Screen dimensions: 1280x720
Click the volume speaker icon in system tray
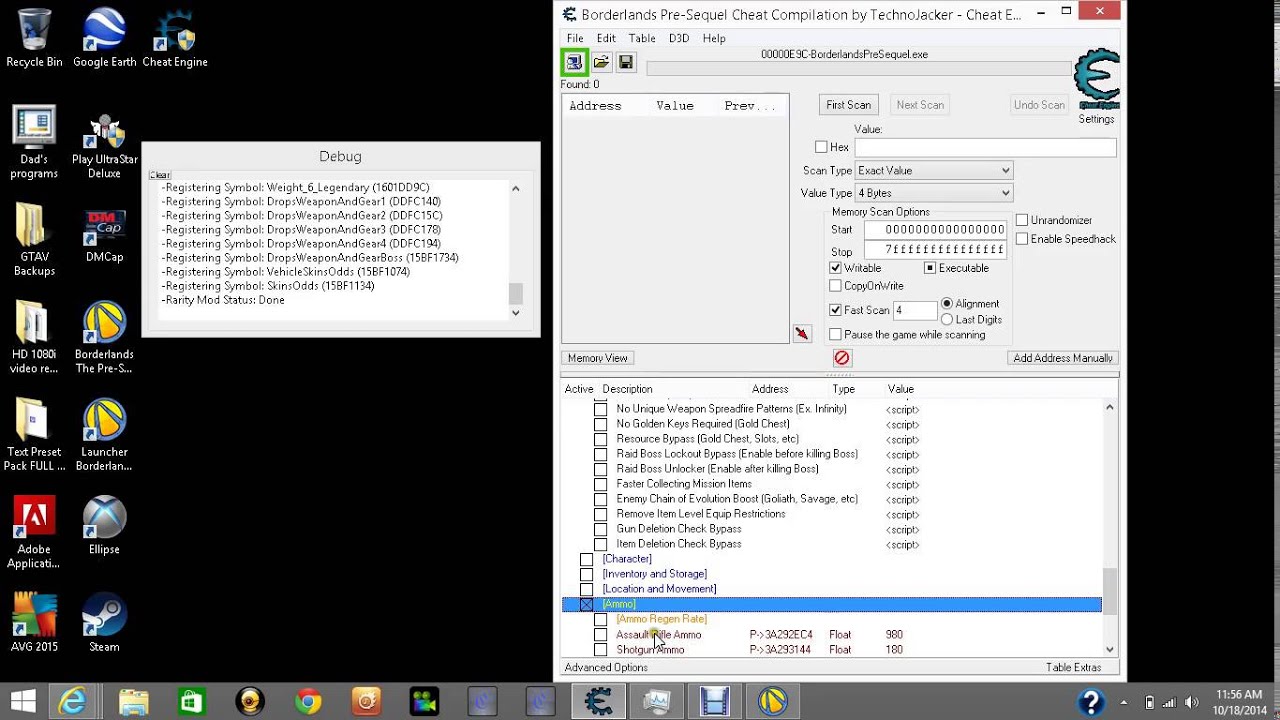(x=1192, y=702)
